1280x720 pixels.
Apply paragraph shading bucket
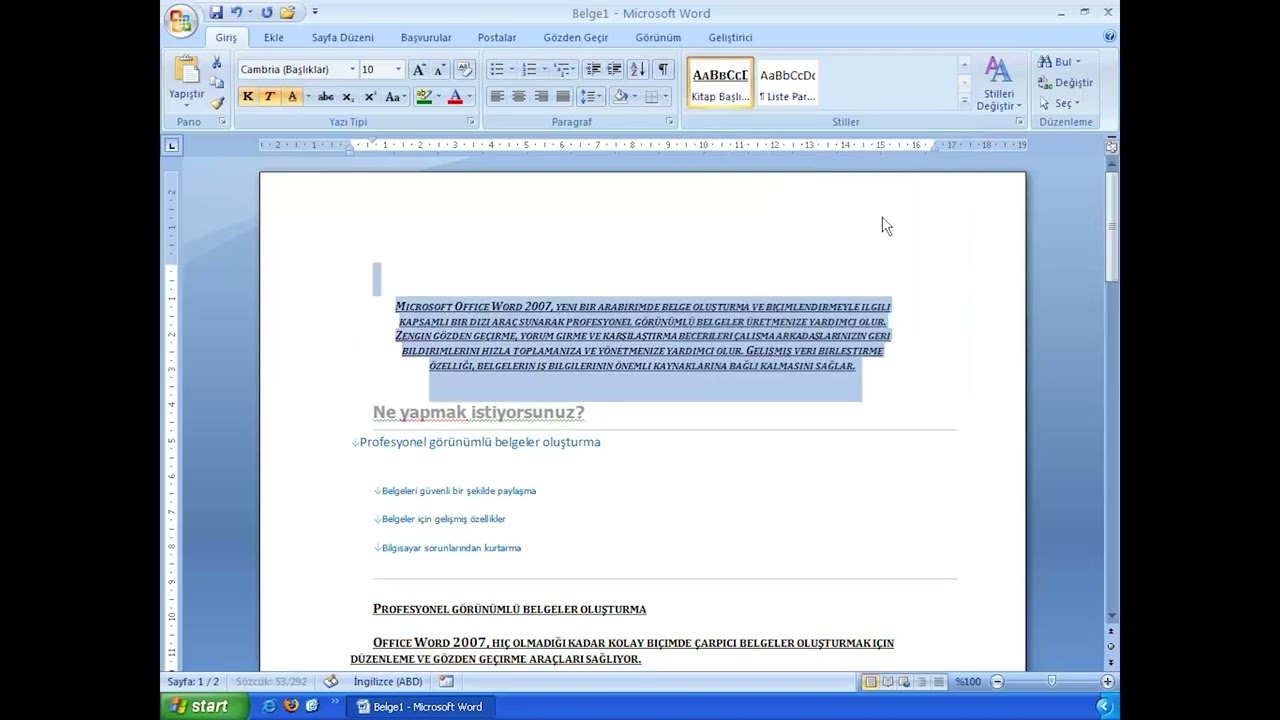(x=620, y=97)
